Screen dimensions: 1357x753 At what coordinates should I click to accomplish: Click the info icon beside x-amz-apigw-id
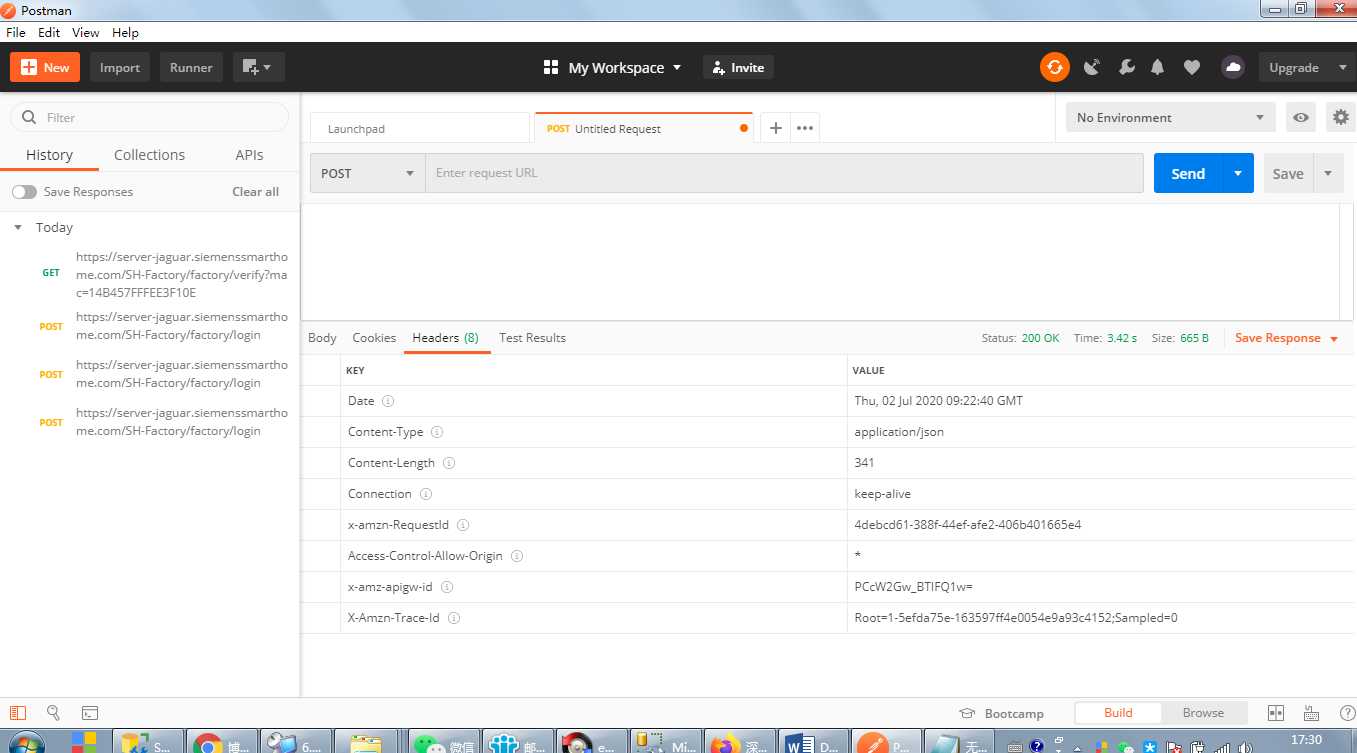447,587
